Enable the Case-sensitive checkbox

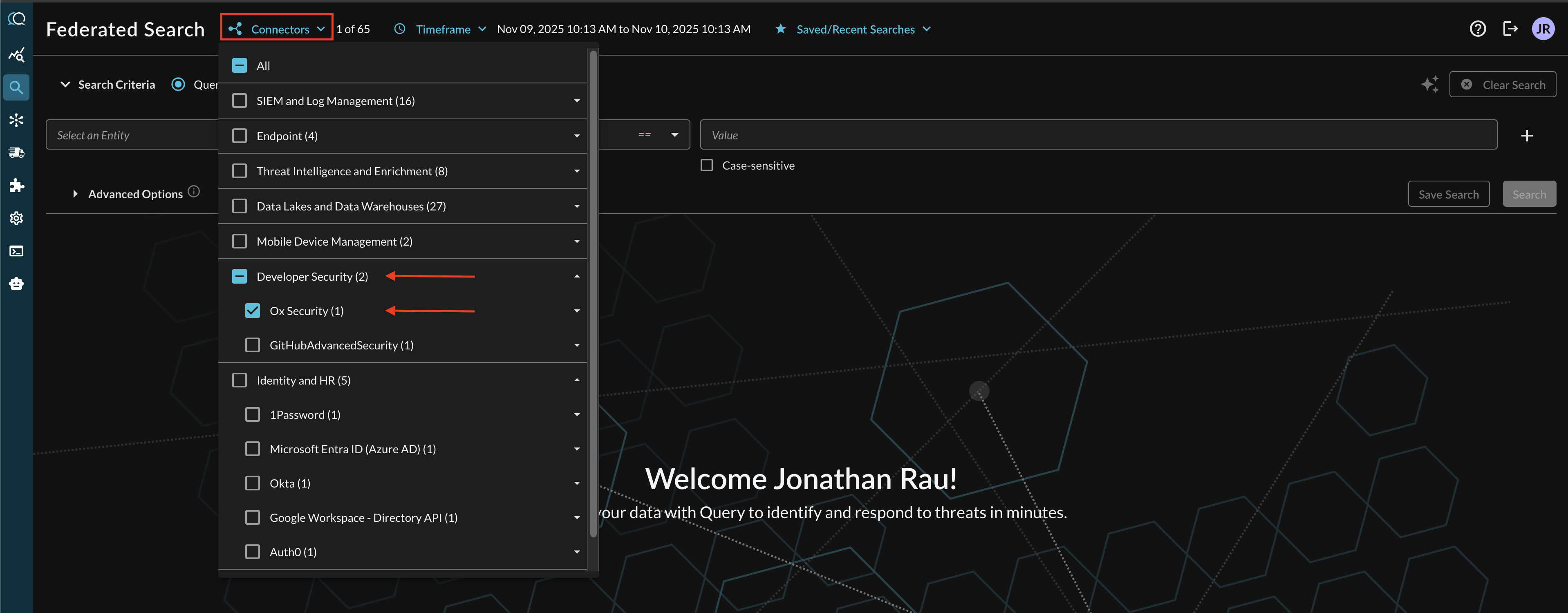pyautogui.click(x=707, y=166)
